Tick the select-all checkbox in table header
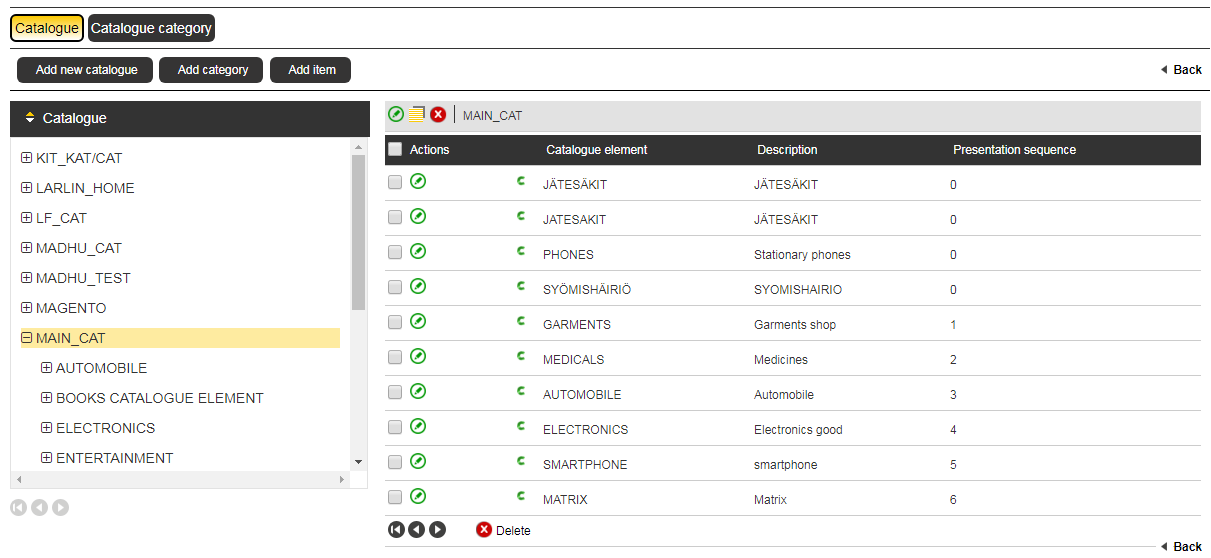The height and width of the screenshot is (558, 1211). (395, 149)
